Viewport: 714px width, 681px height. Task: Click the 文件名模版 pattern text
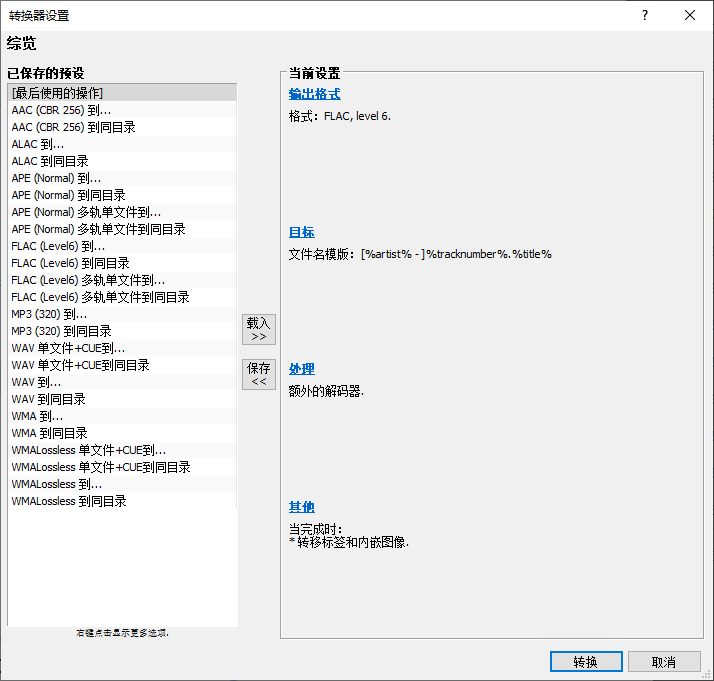420,254
